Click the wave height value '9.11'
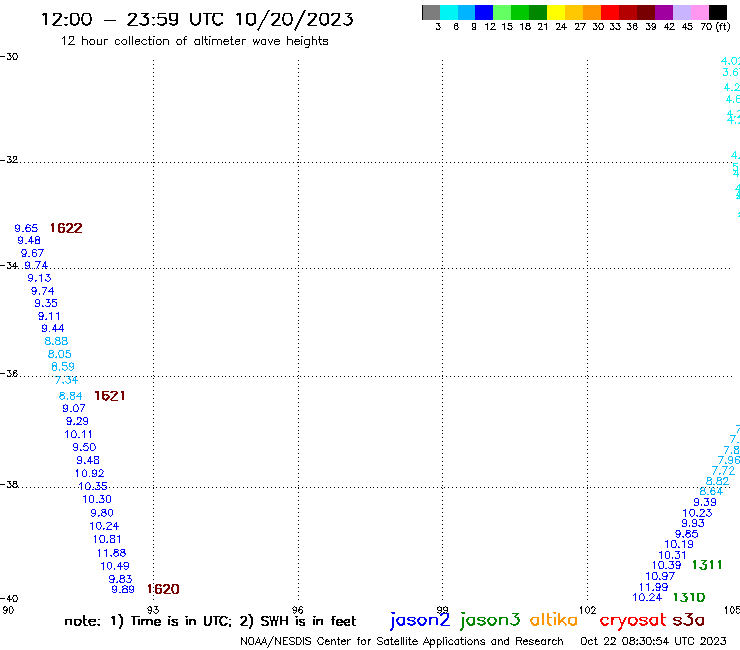The height and width of the screenshot is (650, 740). [49, 316]
